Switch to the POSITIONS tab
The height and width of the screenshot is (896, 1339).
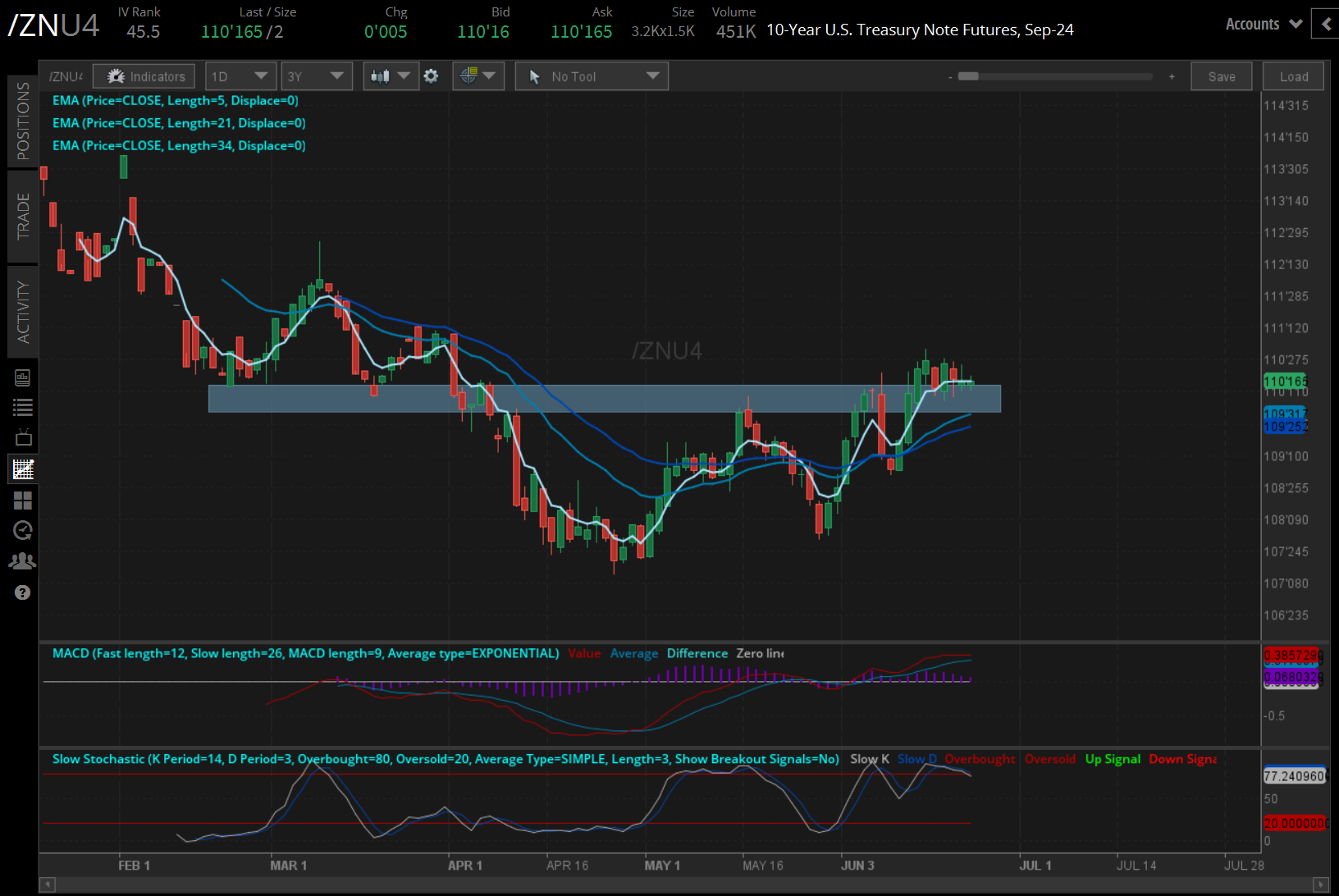(x=23, y=121)
